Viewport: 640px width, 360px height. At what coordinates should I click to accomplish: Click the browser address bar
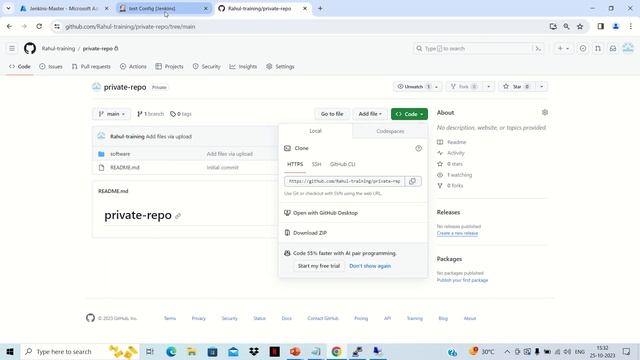click(x=302, y=27)
